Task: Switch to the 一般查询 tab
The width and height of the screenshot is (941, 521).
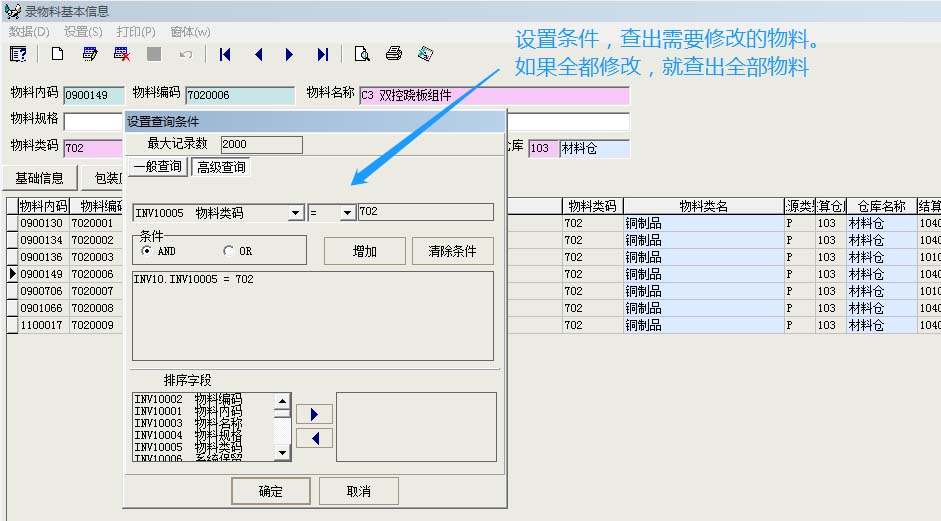Action: pyautogui.click(x=157, y=167)
